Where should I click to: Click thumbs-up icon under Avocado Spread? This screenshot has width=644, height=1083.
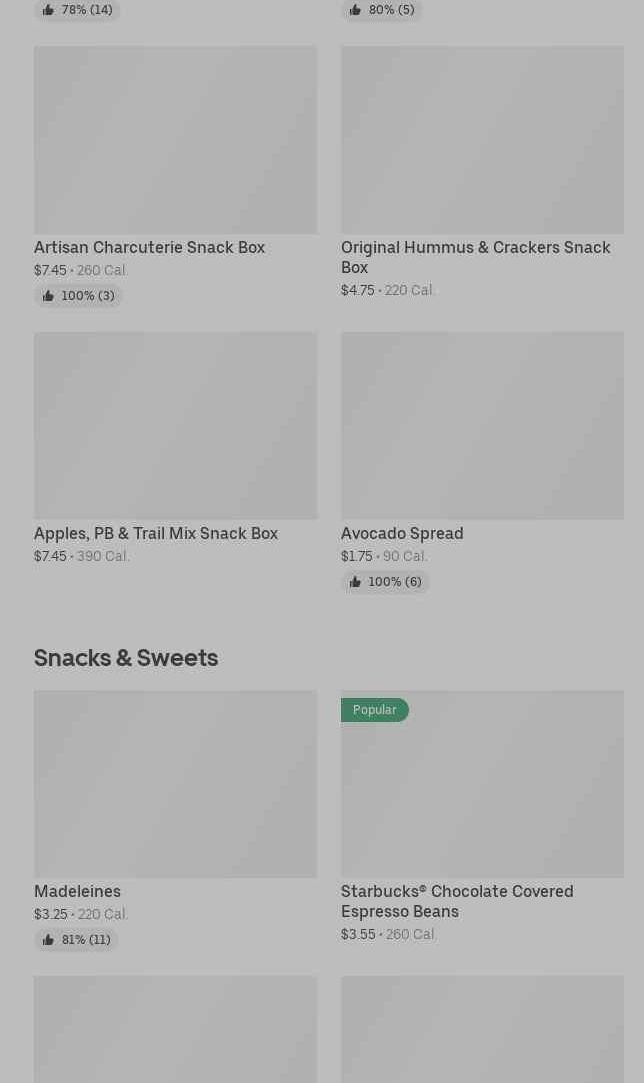point(355,582)
